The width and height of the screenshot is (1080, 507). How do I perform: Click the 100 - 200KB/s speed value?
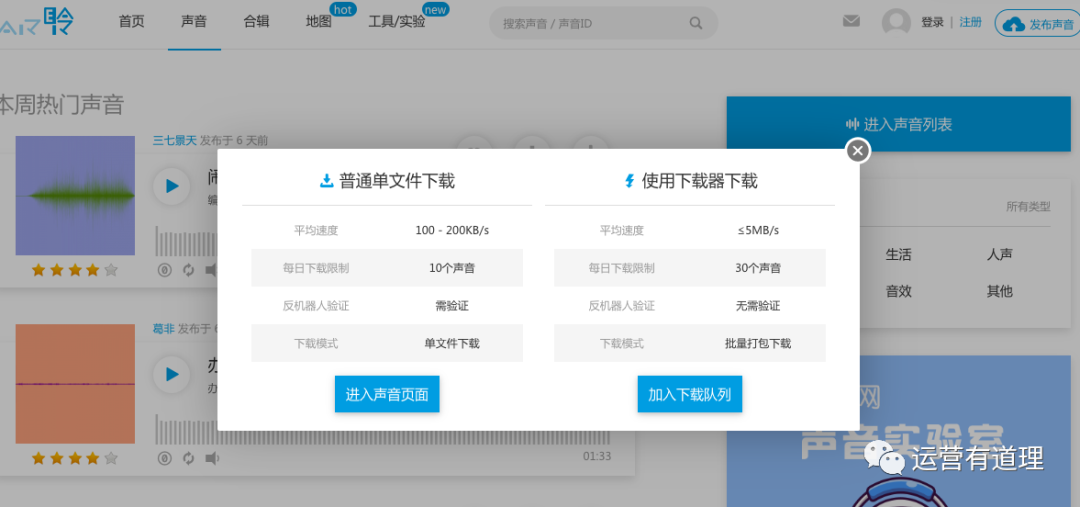click(452, 230)
